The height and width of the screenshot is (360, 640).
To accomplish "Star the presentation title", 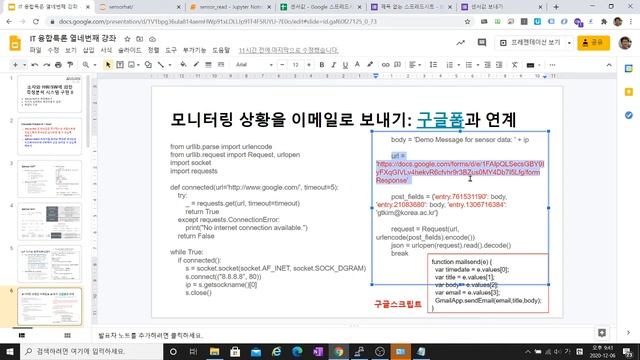I will click(127, 39).
